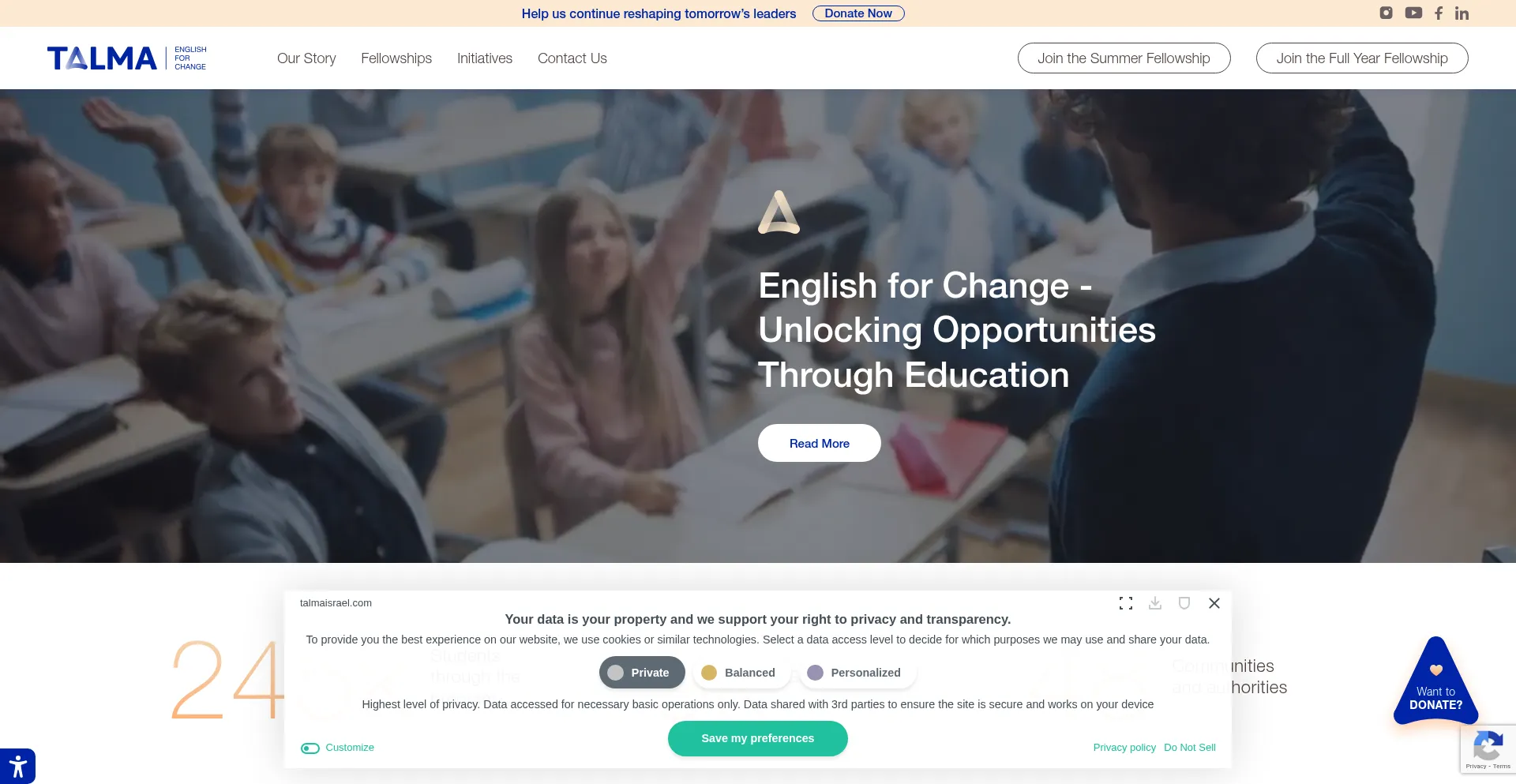Open the Fellowships menu

pos(396,58)
